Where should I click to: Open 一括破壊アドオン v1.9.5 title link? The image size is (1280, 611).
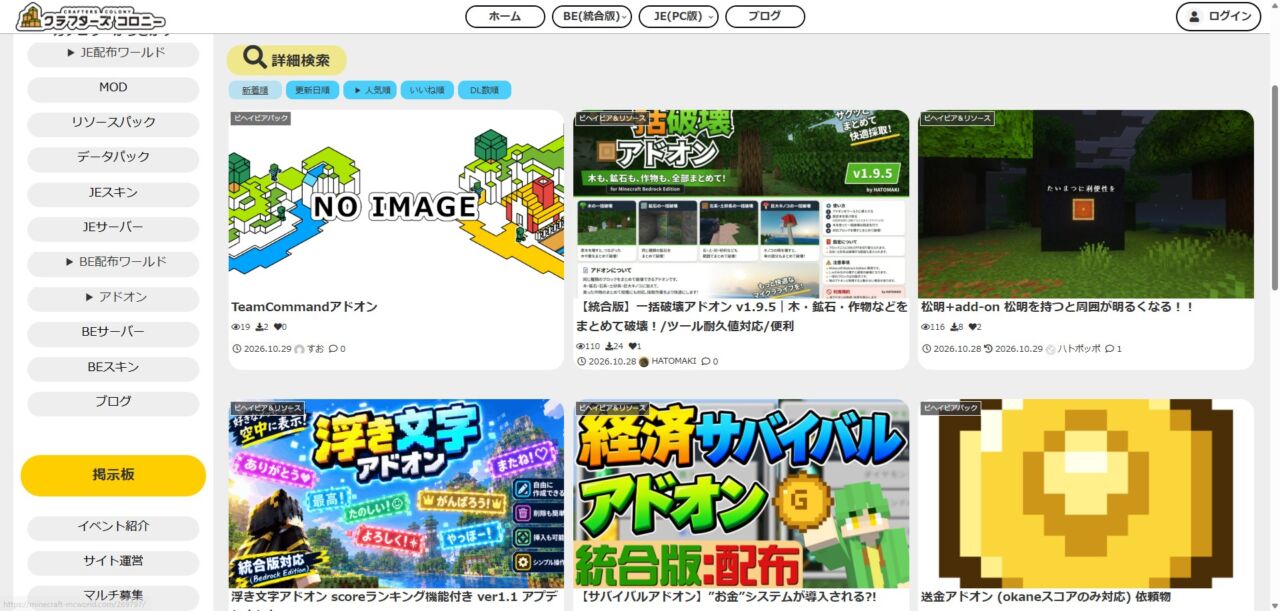pos(741,316)
